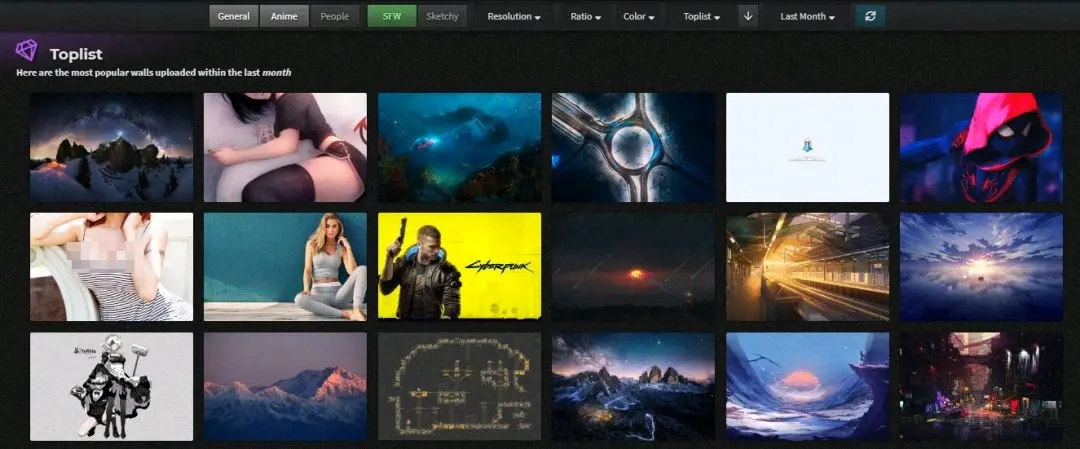This screenshot has width=1080, height=449.
Task: Toggle the Anime category filter
Action: click(x=284, y=16)
